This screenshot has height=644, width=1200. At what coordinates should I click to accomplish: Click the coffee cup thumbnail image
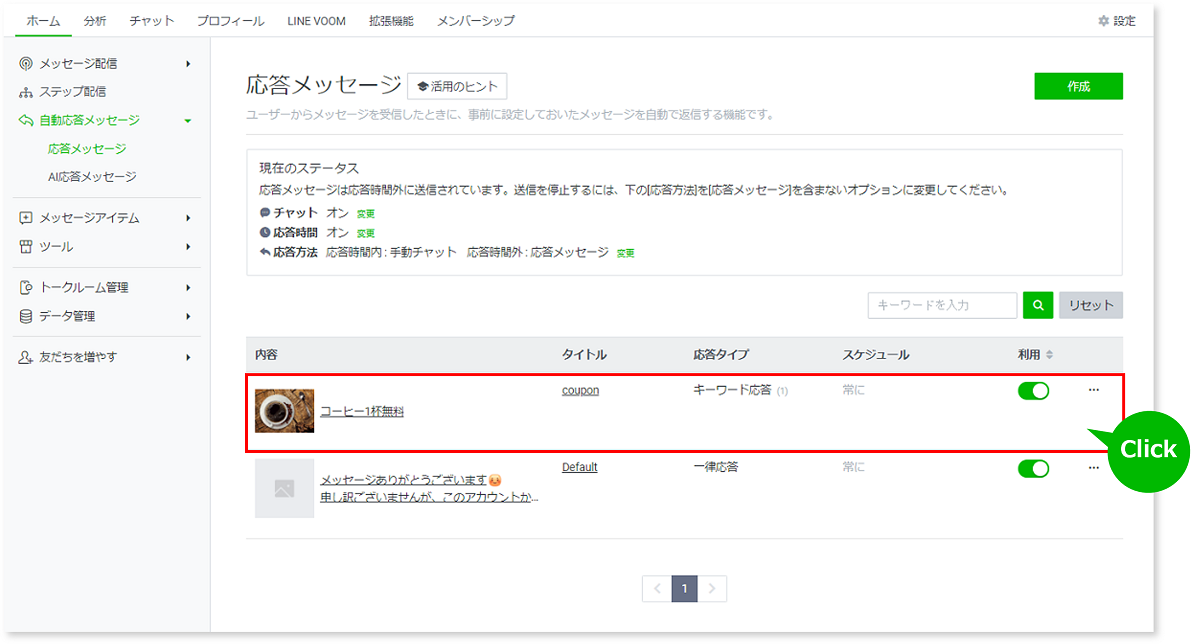284,411
